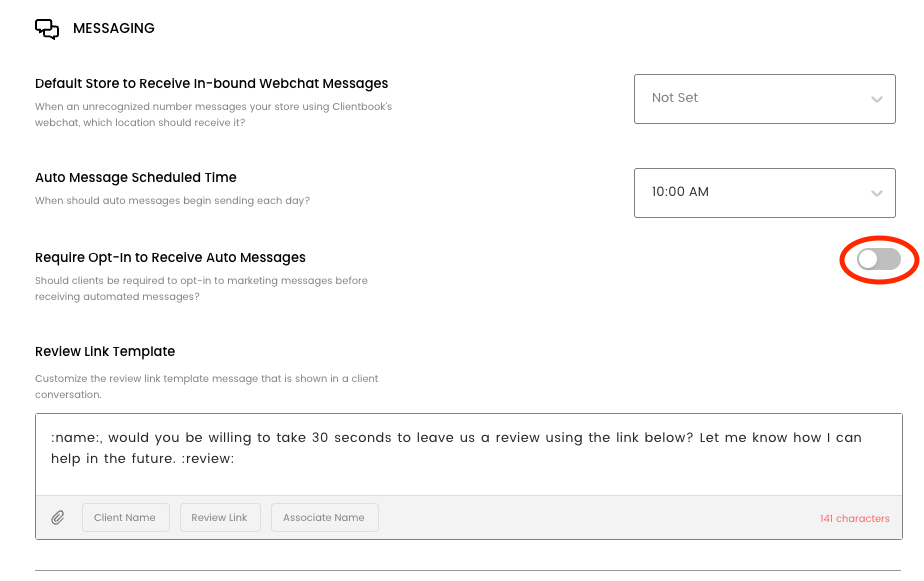Click the 'Require Opt-In to Receive Auto Messages' label
Viewport: 924px width, 581px height.
pyautogui.click(x=170, y=258)
